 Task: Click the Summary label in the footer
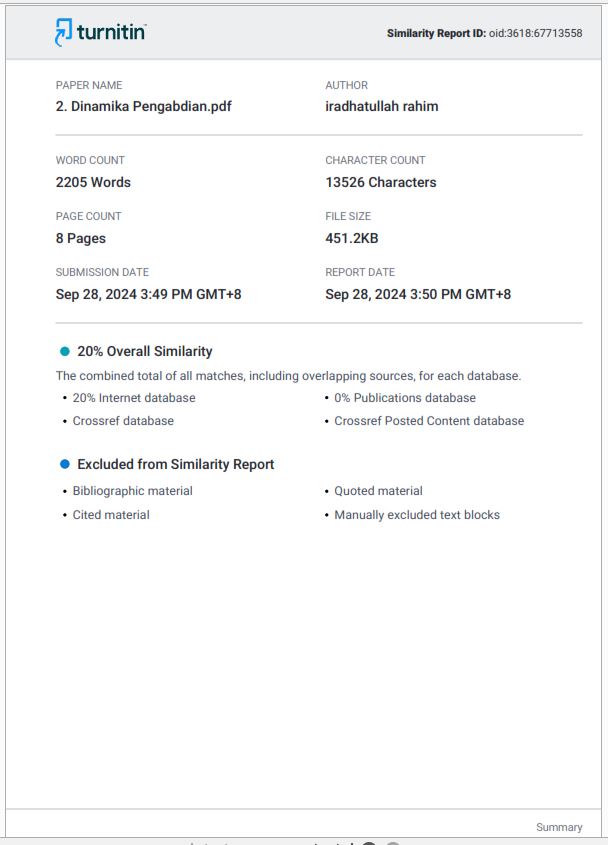[x=559, y=827]
